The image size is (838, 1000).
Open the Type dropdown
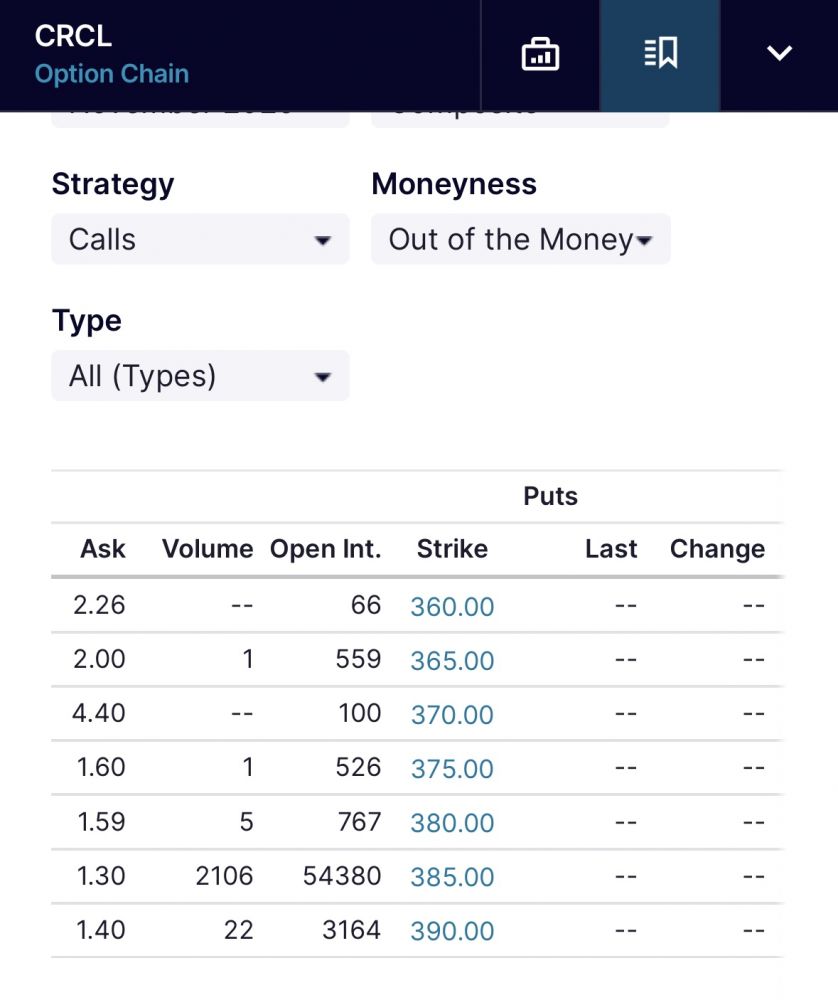(x=200, y=377)
